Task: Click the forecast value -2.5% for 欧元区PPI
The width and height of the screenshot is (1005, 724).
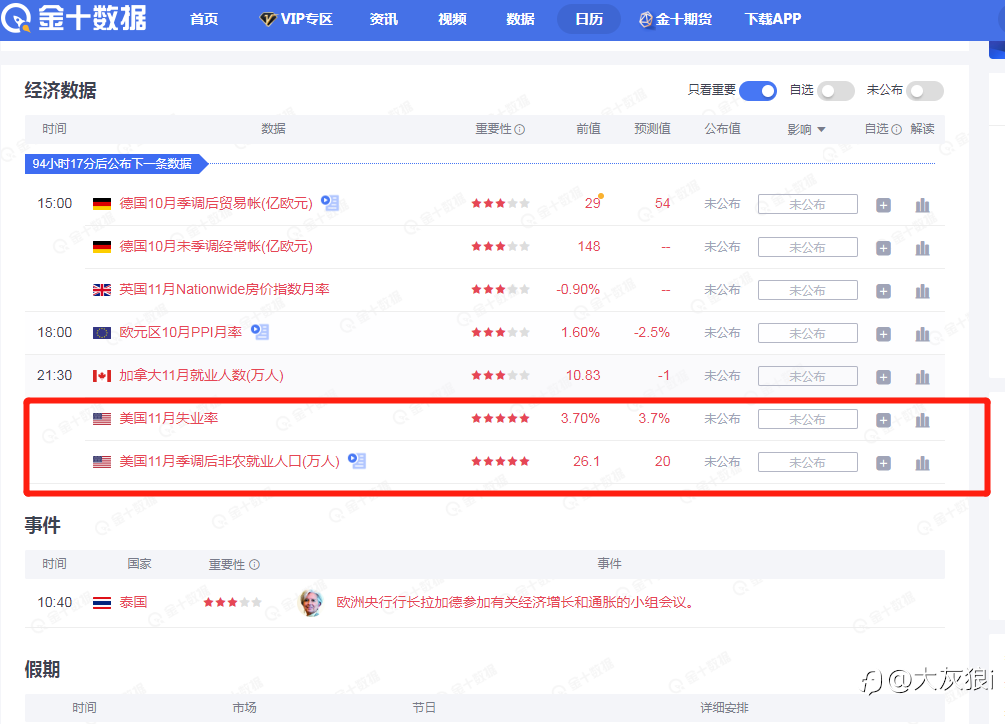Action: click(652, 333)
